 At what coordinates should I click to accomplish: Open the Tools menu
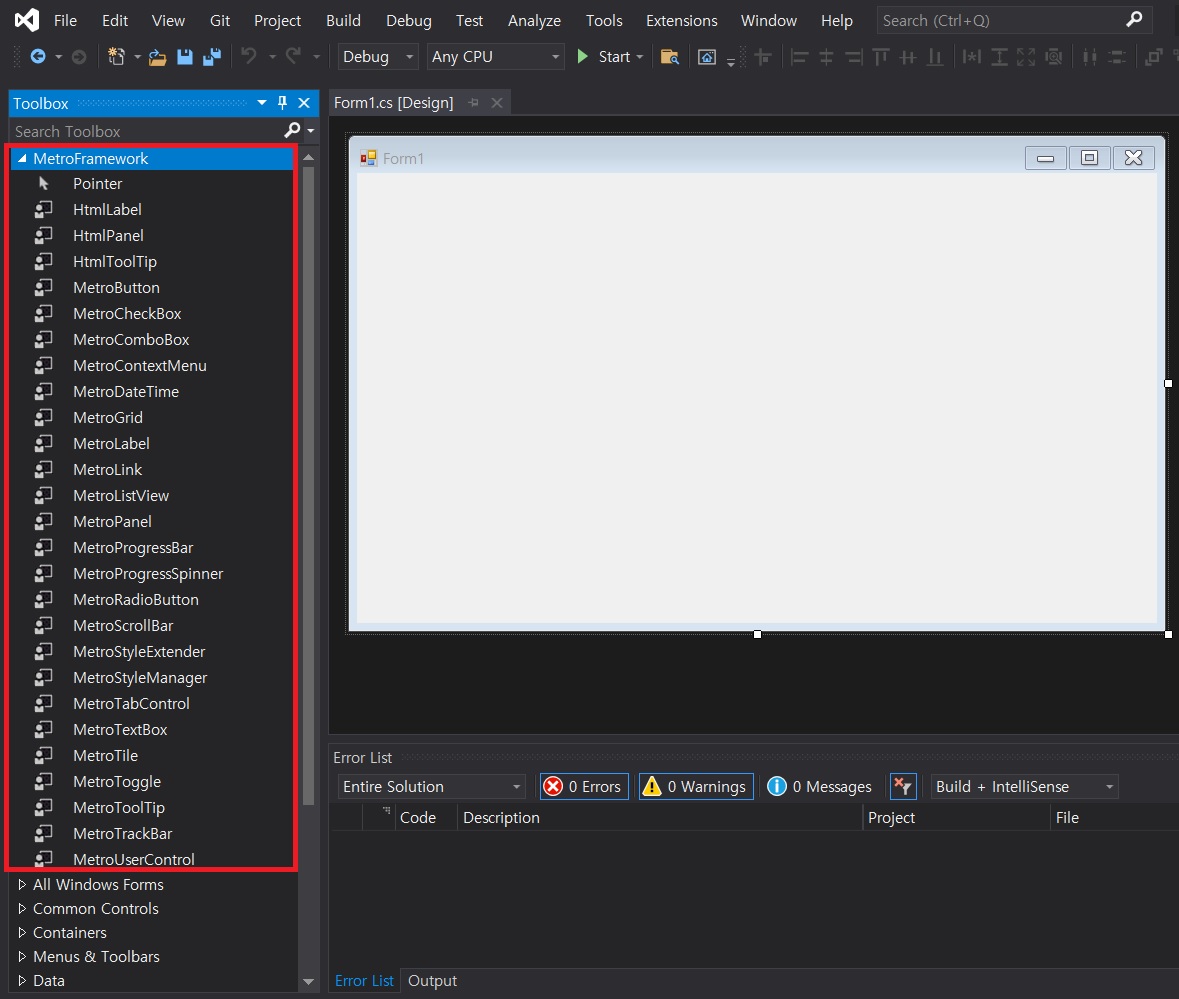(x=604, y=20)
